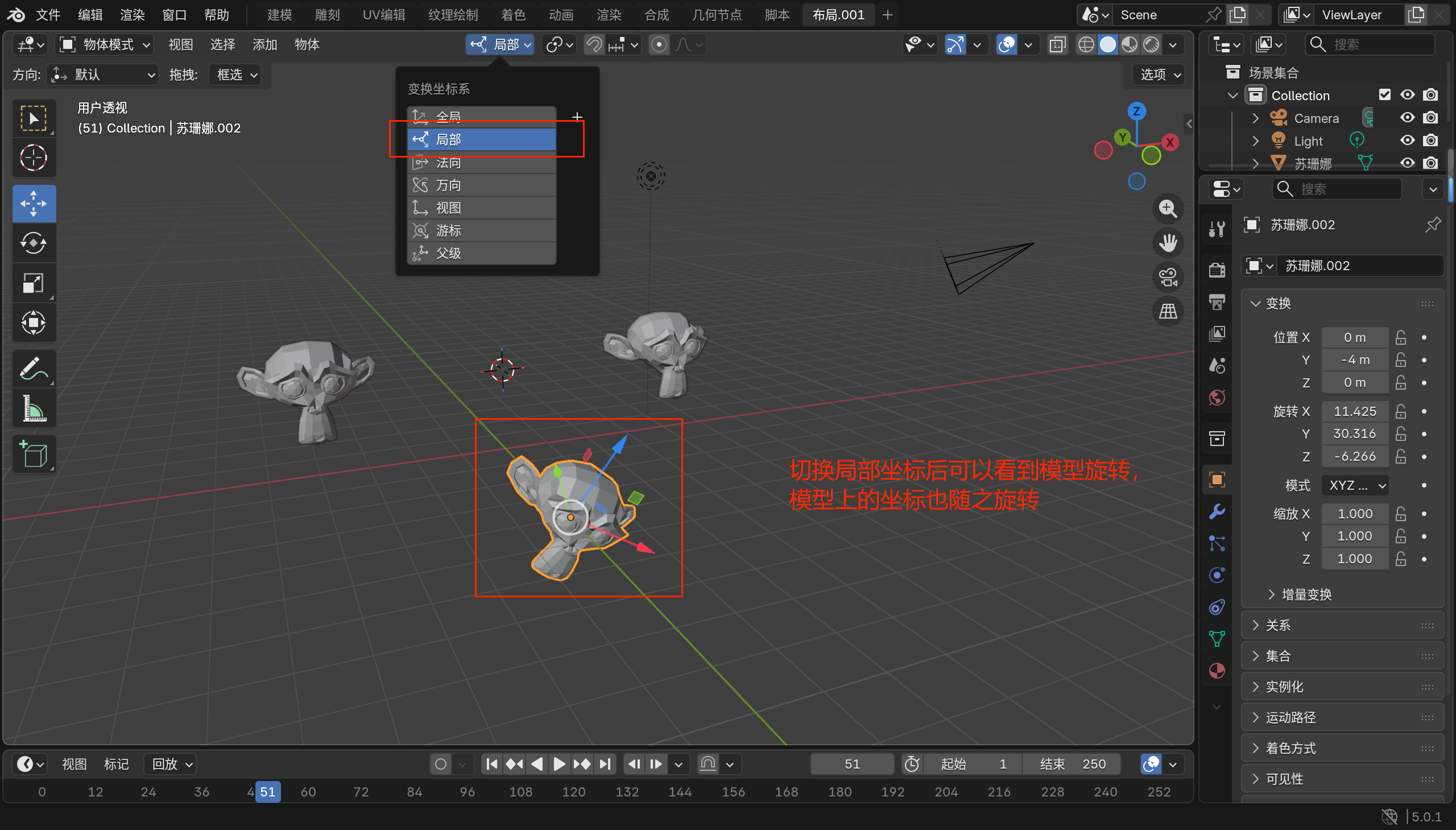Click the Rotation Y value field

(1354, 434)
